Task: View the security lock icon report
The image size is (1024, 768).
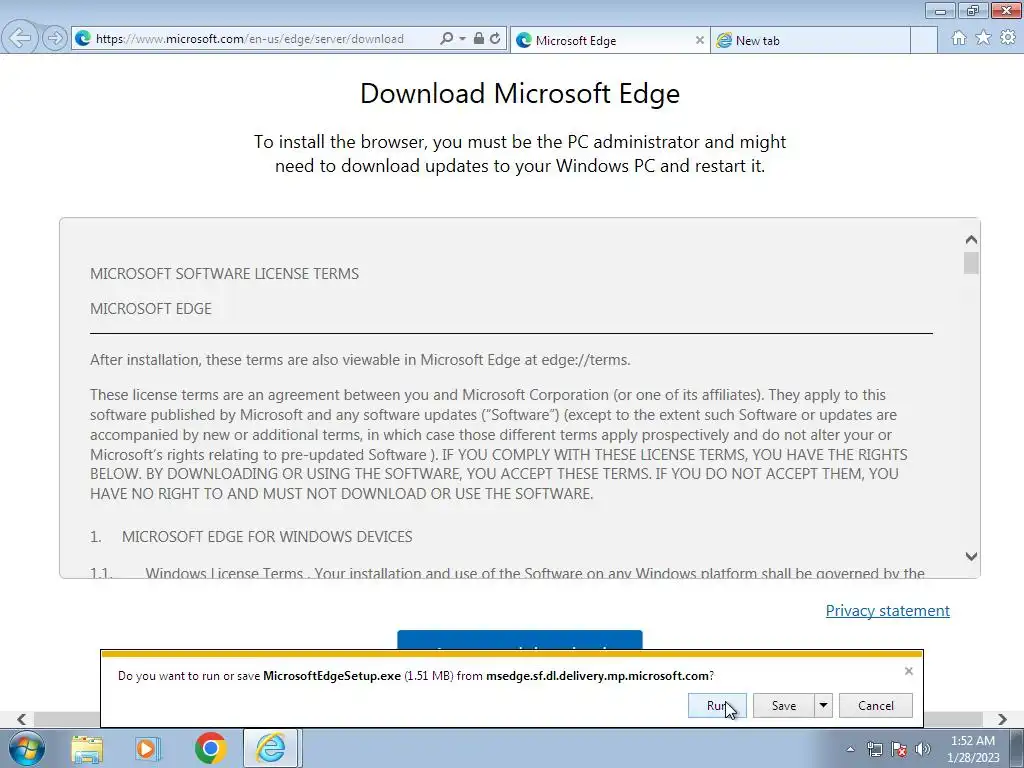Action: [x=479, y=39]
